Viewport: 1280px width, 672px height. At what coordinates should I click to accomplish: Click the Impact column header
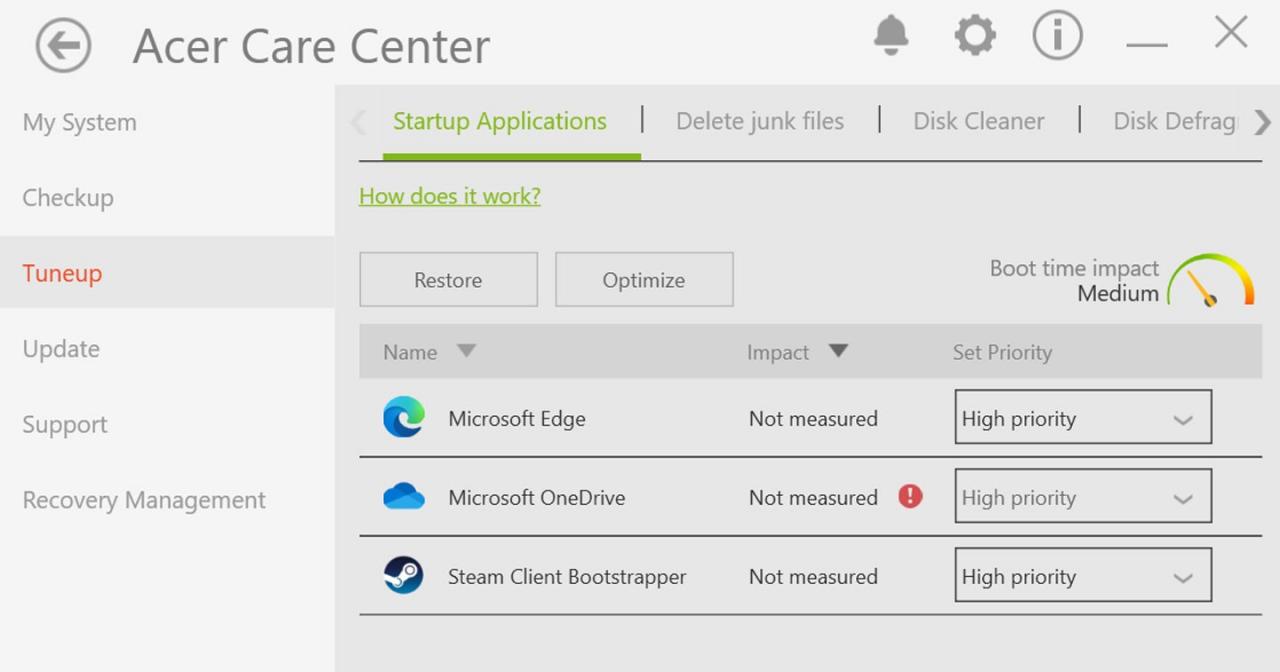[x=778, y=352]
